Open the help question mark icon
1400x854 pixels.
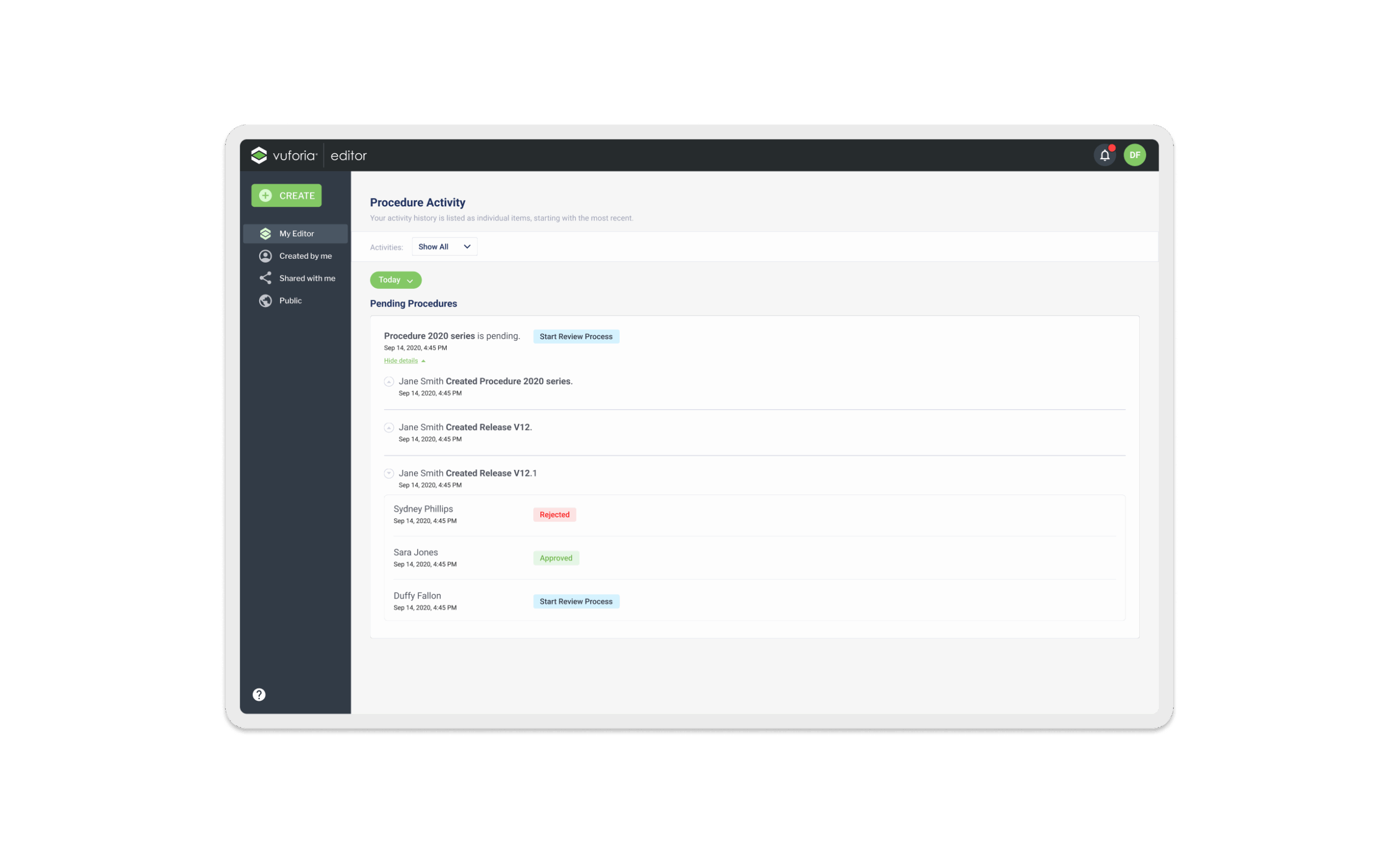point(259,694)
